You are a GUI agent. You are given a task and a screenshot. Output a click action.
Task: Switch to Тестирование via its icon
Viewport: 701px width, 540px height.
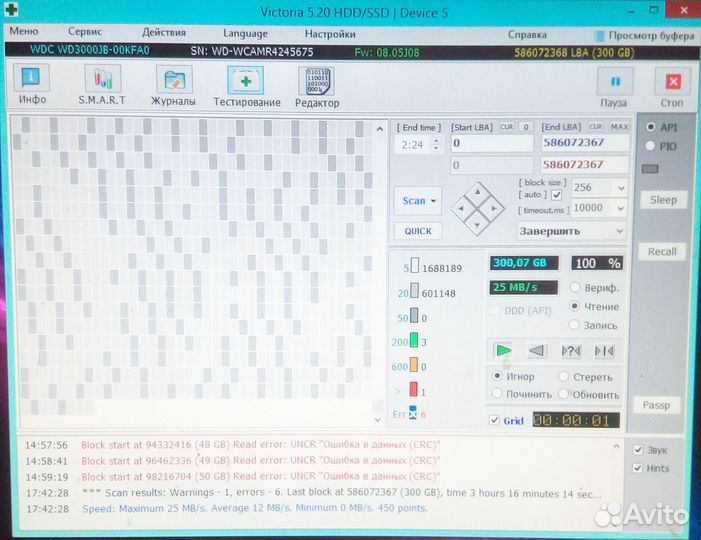point(246,80)
